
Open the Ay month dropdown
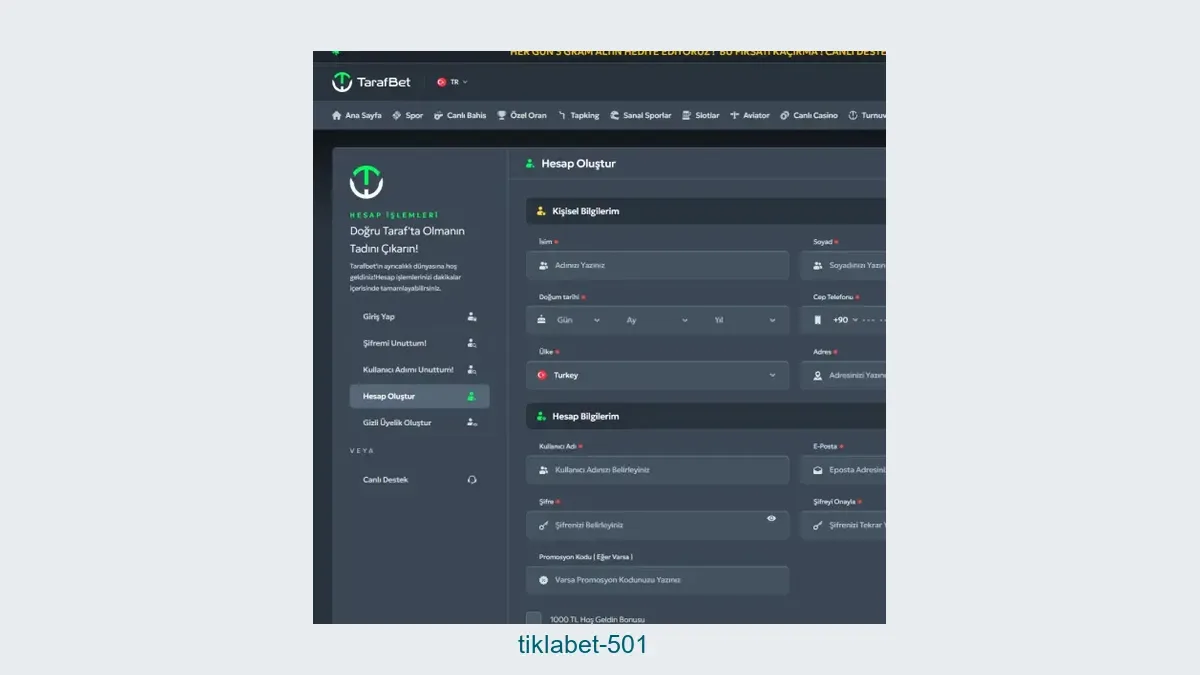pyautogui.click(x=656, y=320)
